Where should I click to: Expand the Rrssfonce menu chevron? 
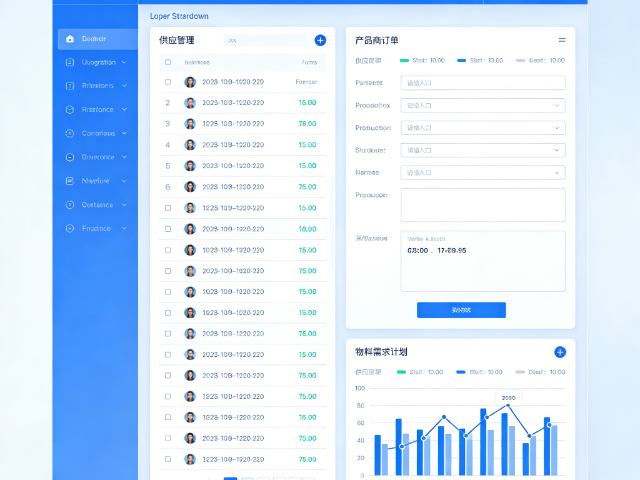(124, 109)
